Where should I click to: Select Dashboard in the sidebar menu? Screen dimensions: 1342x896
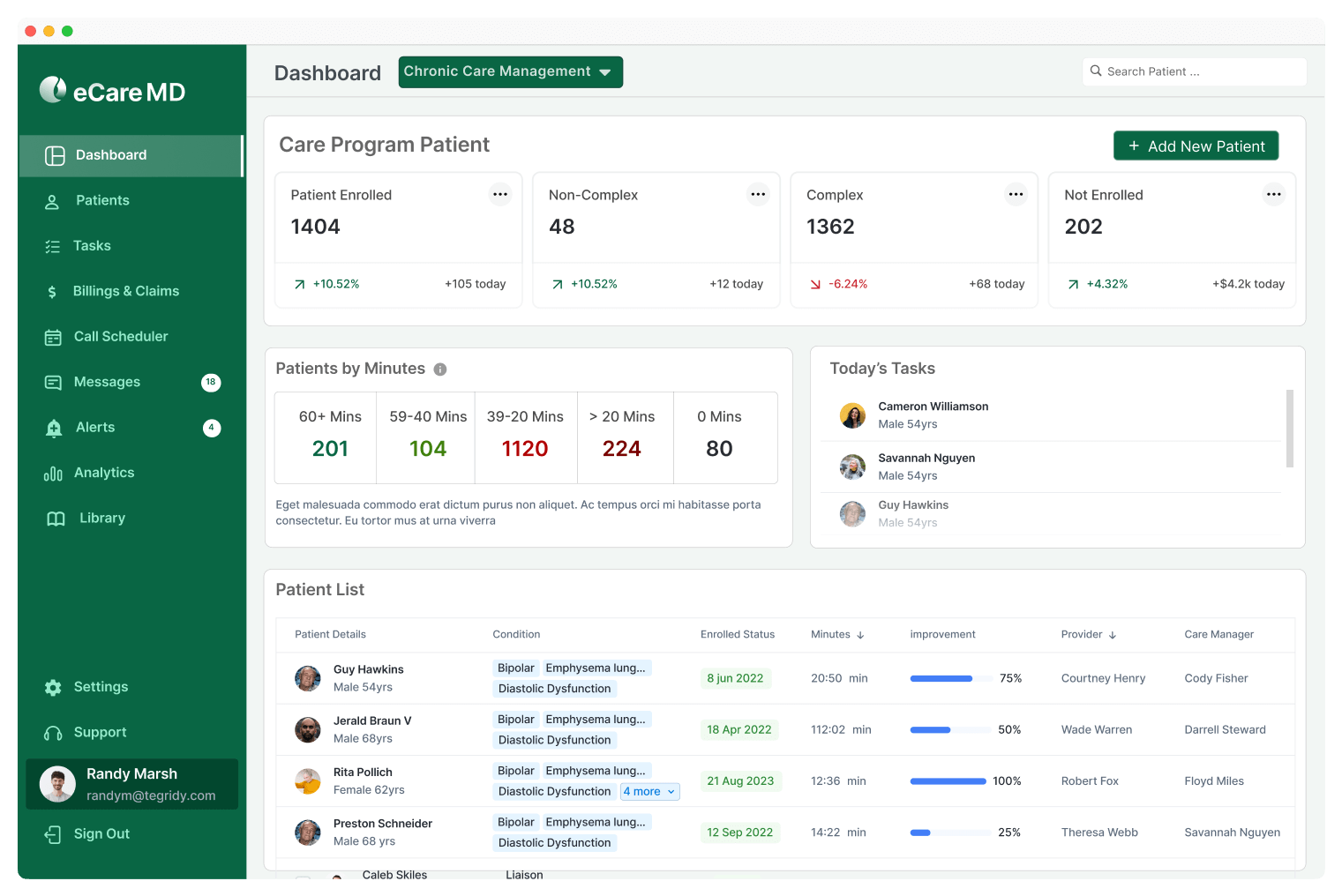coord(131,156)
